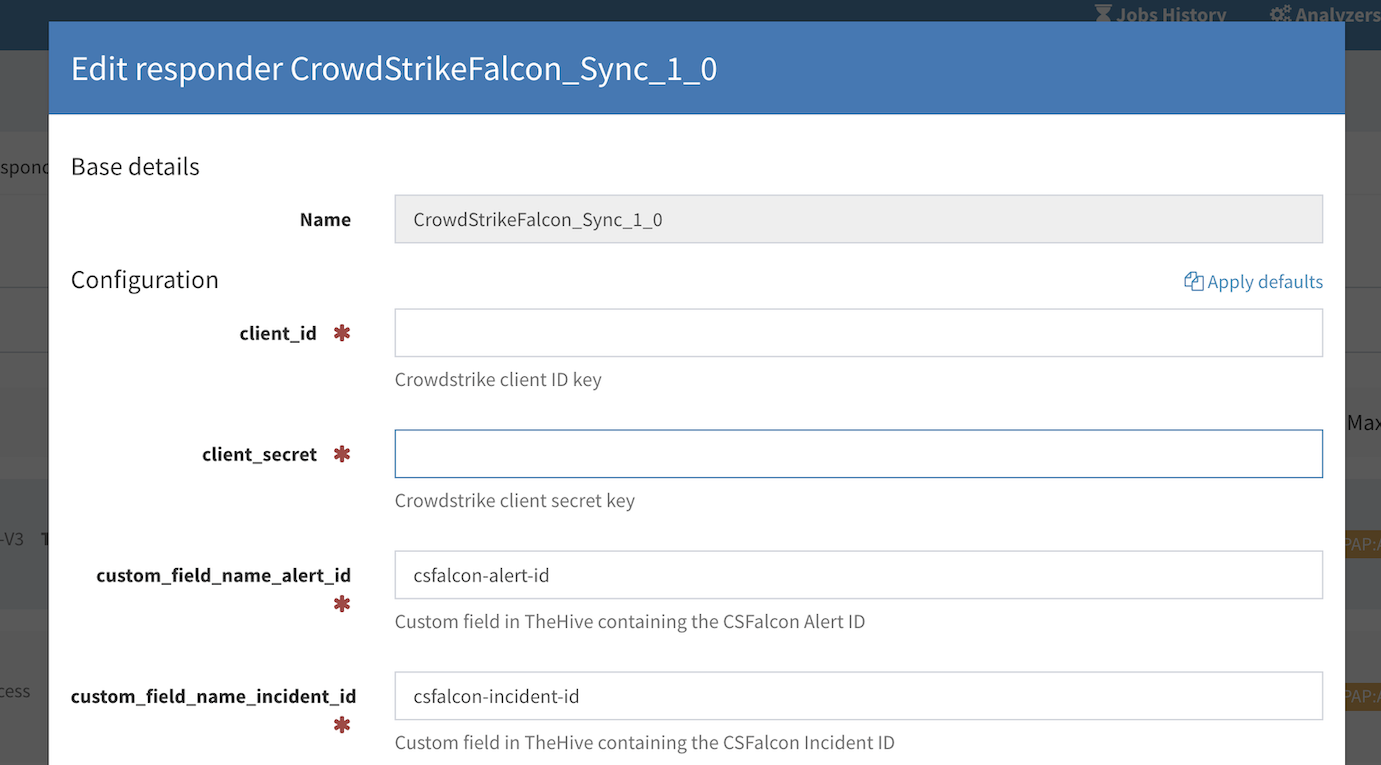Click the required asterisk beside client_id
The width and height of the screenshot is (1381, 765).
point(342,333)
